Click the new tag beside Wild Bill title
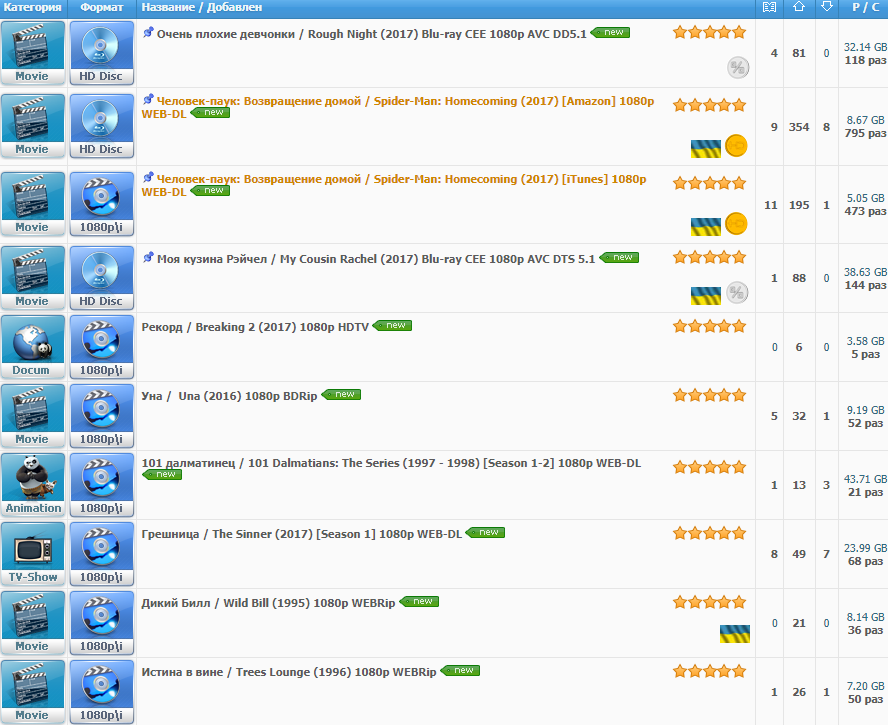This screenshot has width=888, height=725. pos(420,602)
